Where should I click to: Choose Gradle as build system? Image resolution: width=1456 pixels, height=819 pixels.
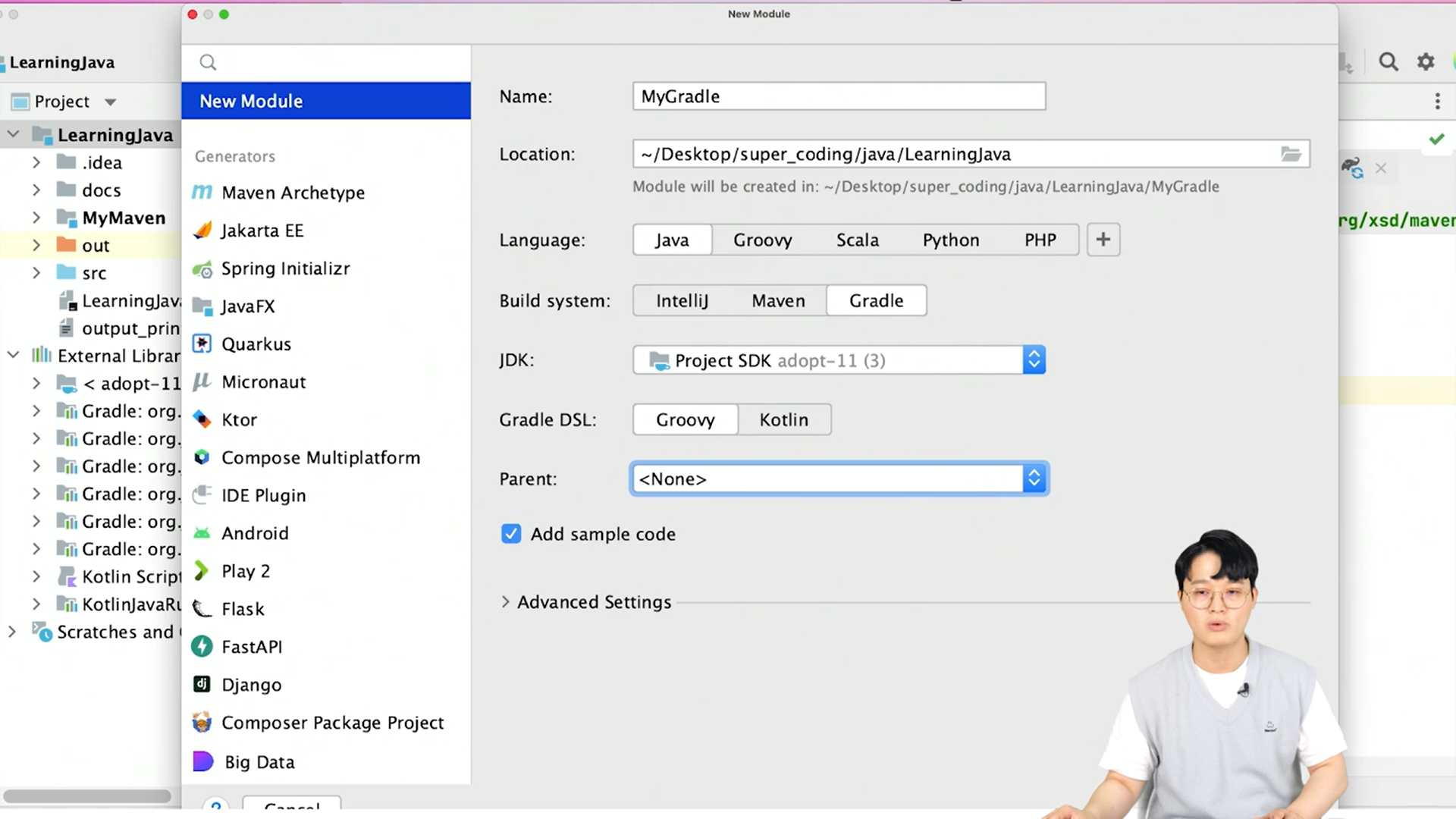click(x=877, y=300)
